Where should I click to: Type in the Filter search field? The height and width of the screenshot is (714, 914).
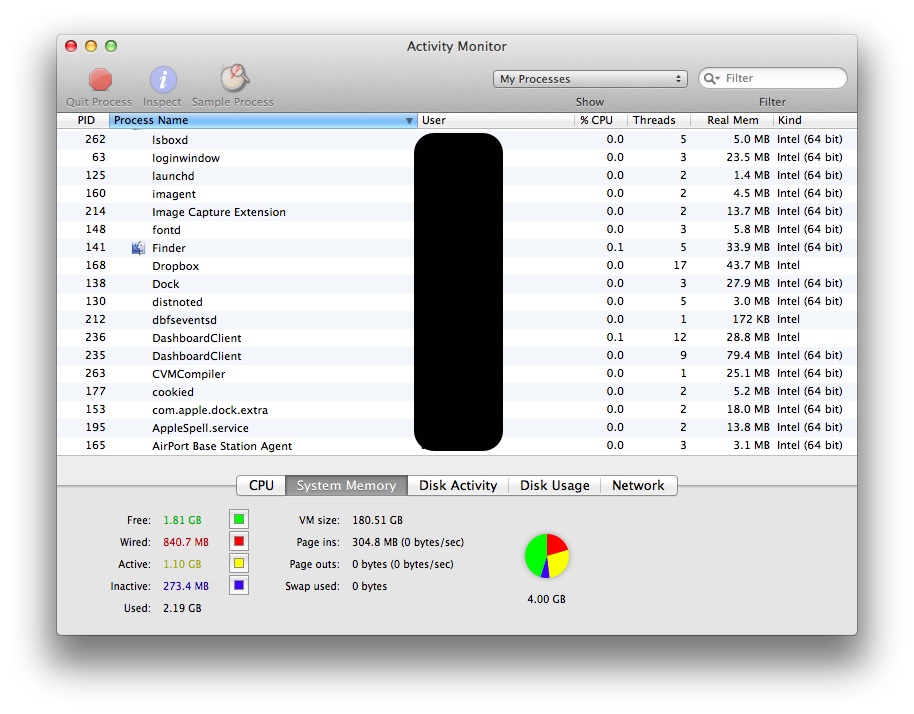[x=773, y=78]
